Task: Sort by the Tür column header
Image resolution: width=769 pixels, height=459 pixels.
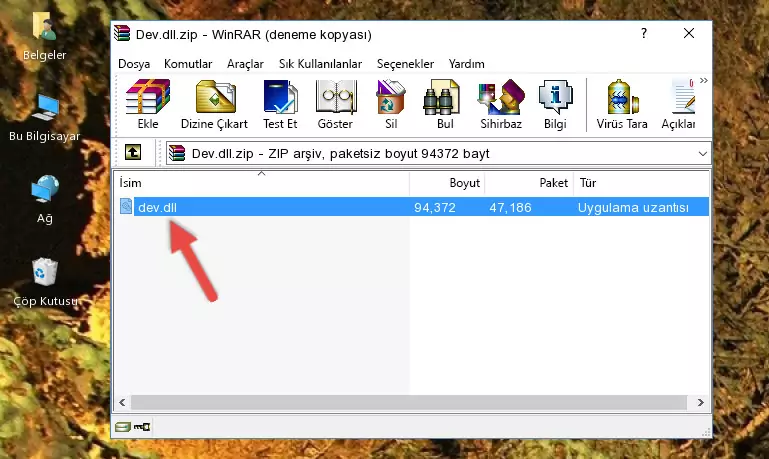Action: (x=641, y=183)
